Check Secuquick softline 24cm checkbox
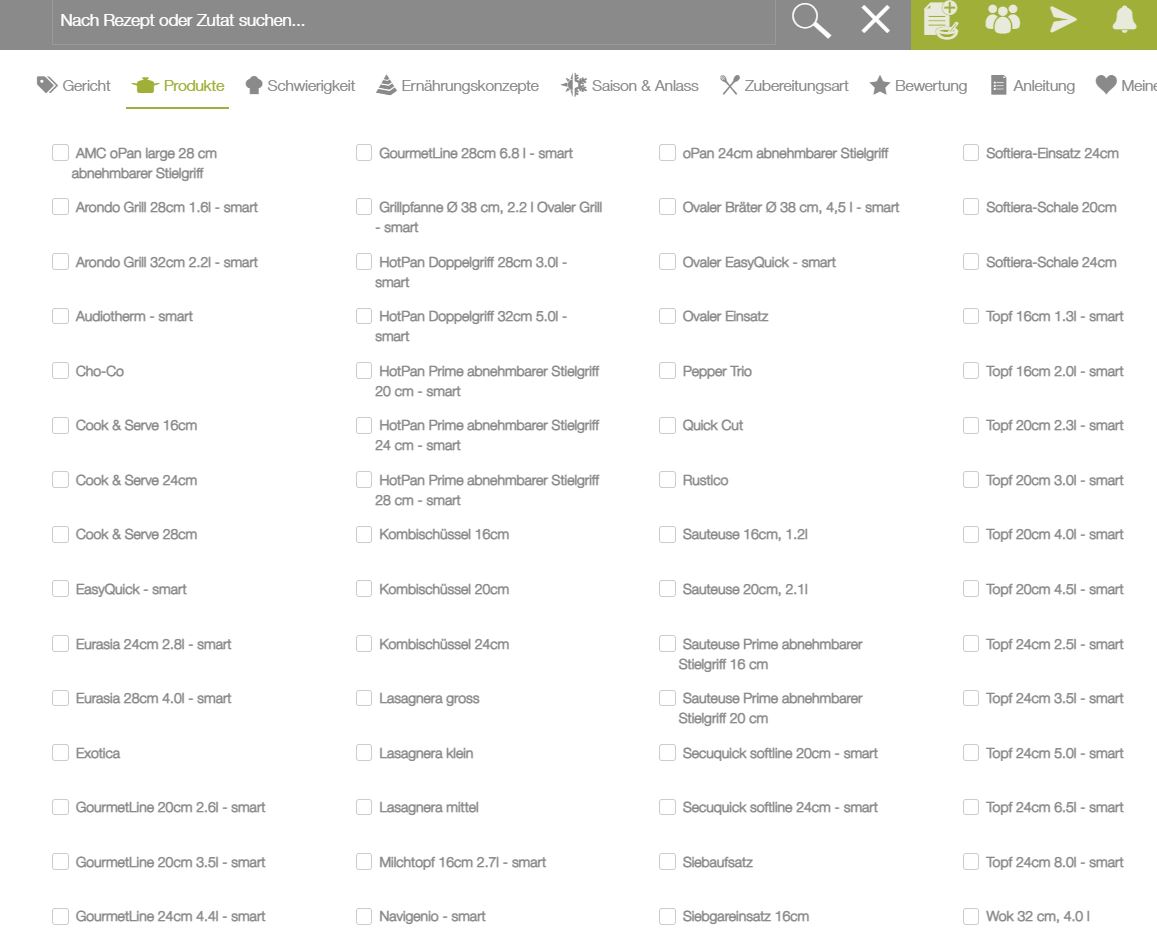 pos(667,807)
